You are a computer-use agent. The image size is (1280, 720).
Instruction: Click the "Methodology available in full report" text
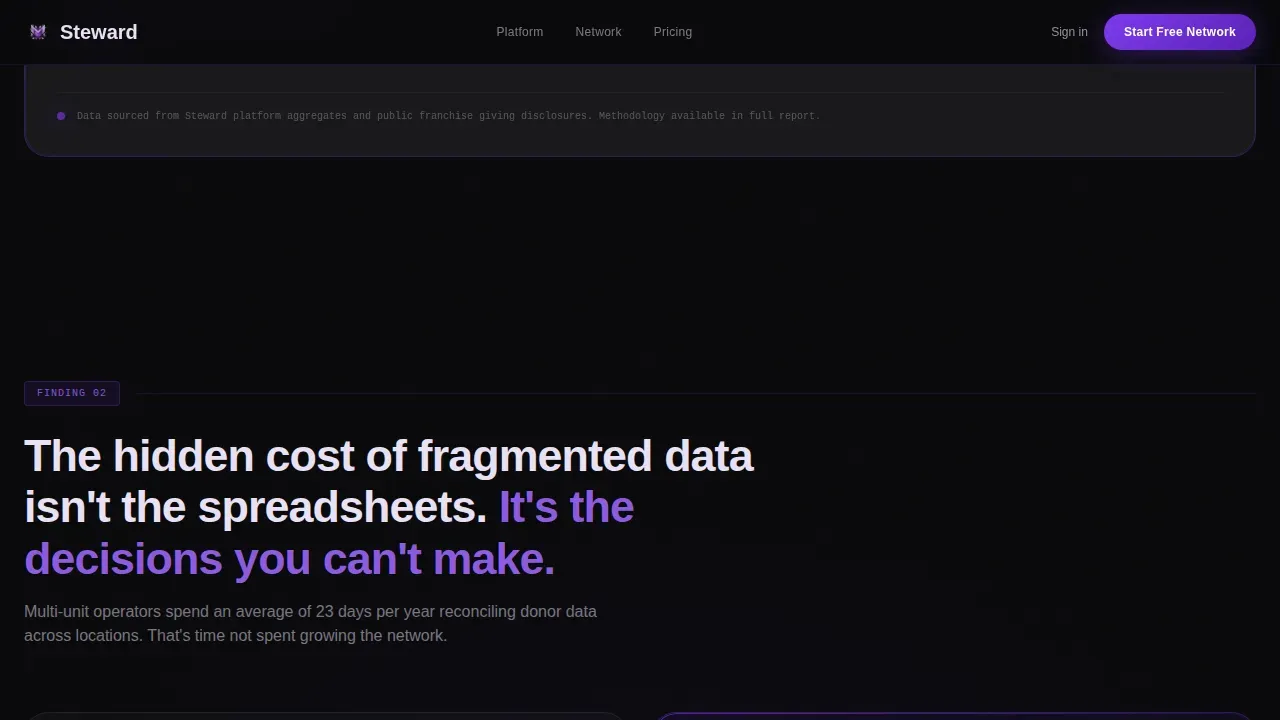(709, 116)
